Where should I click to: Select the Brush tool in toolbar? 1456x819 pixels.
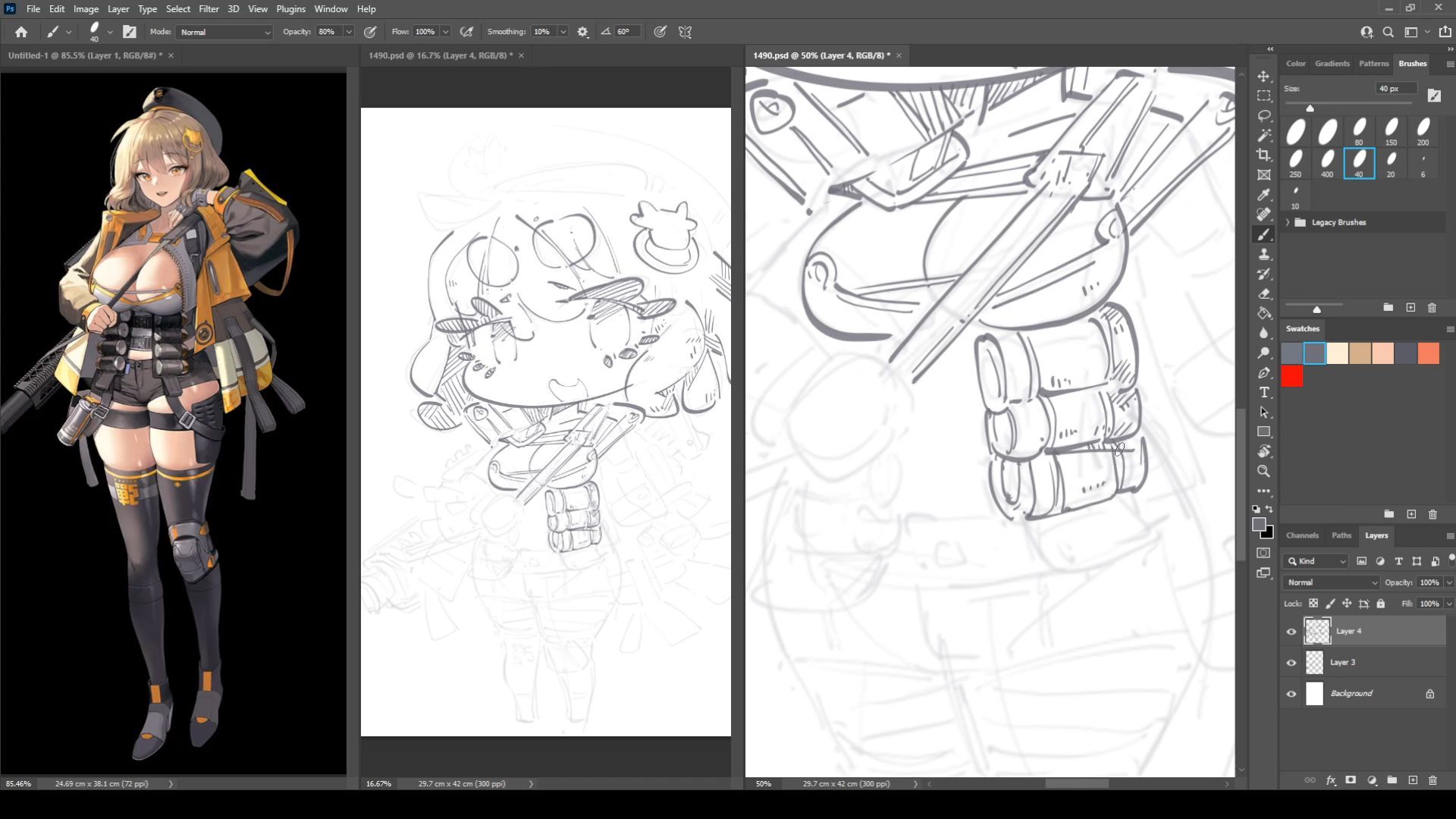coord(1263,235)
